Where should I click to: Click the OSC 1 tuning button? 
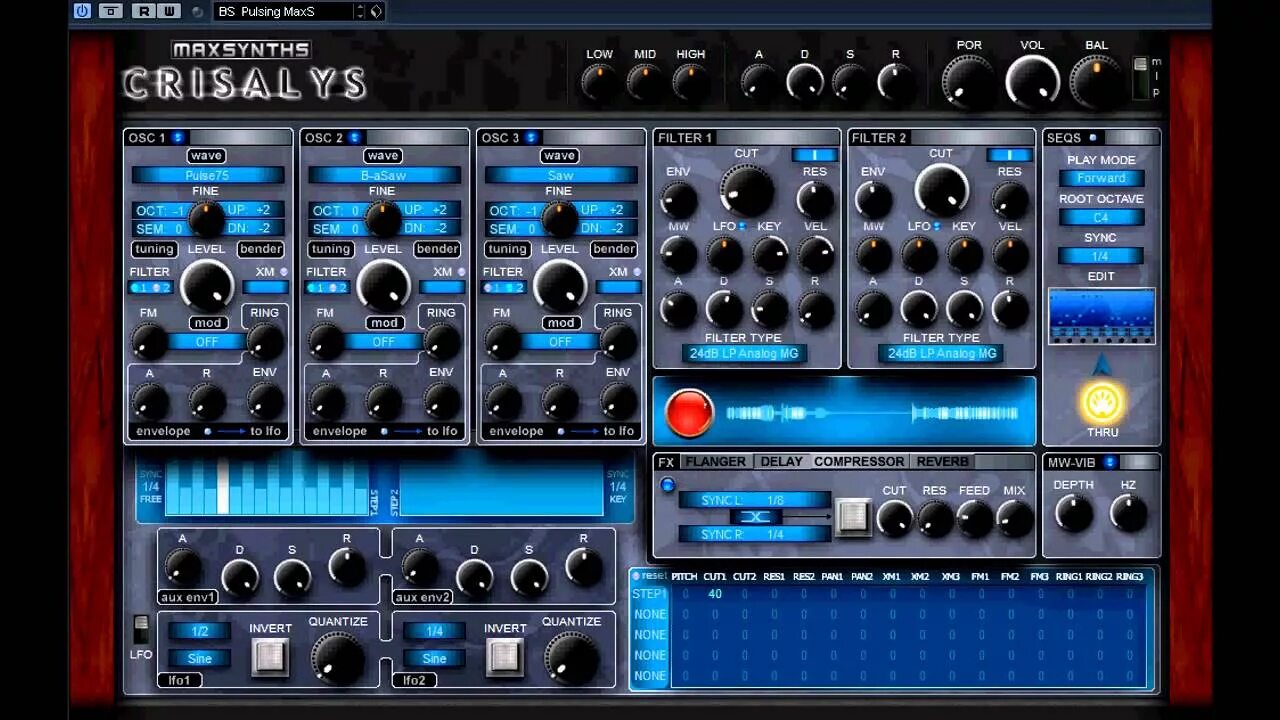(154, 249)
